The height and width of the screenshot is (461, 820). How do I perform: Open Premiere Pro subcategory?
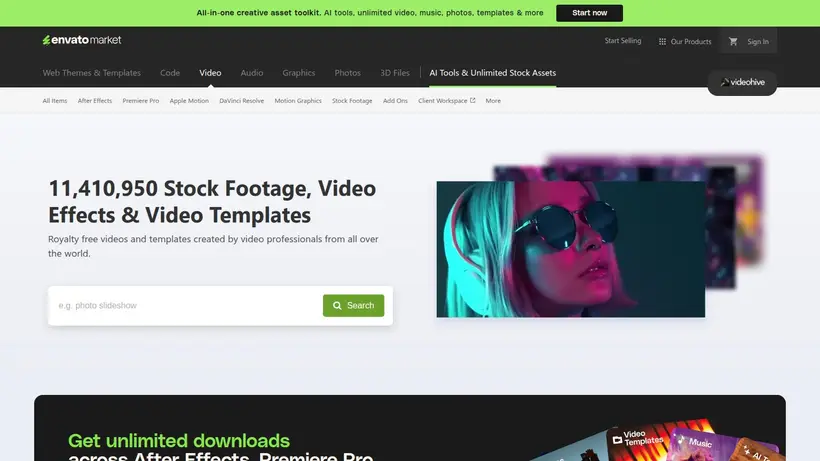click(x=141, y=100)
